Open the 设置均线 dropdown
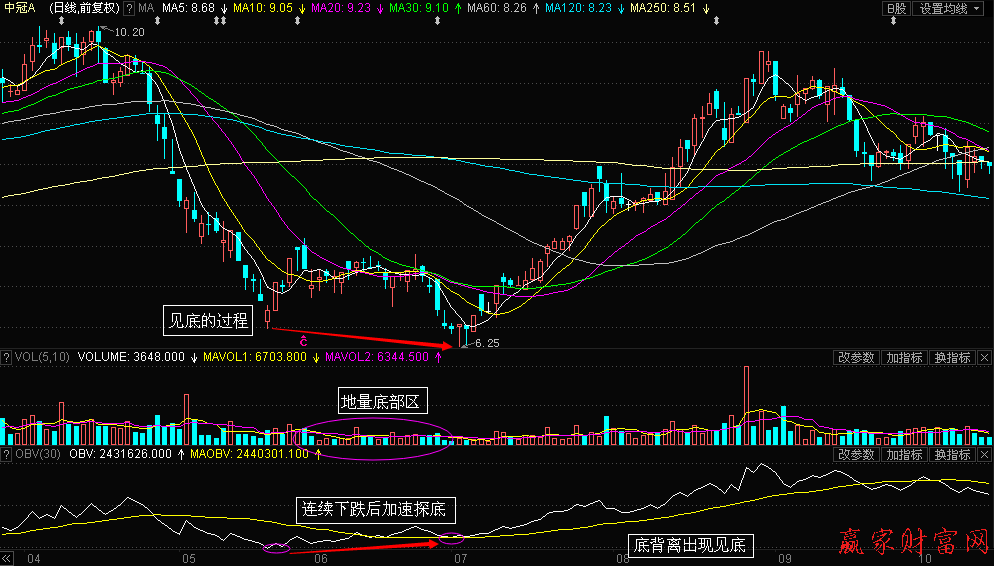The width and height of the screenshot is (994, 566). tap(948, 8)
